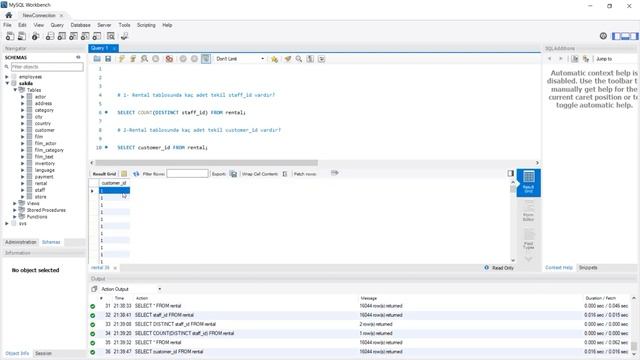Open a script file in Query 1 editor

click(97, 59)
